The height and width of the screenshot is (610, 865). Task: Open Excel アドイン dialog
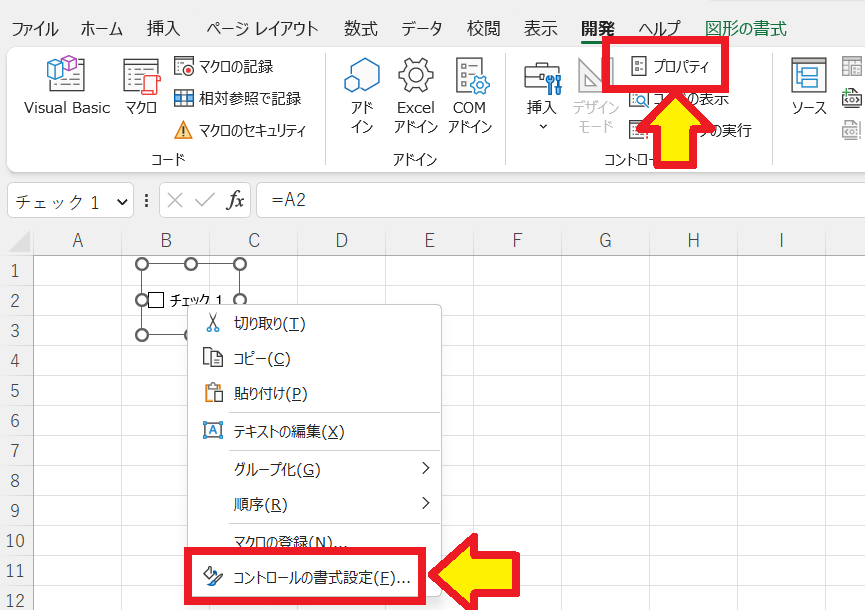[x=415, y=95]
